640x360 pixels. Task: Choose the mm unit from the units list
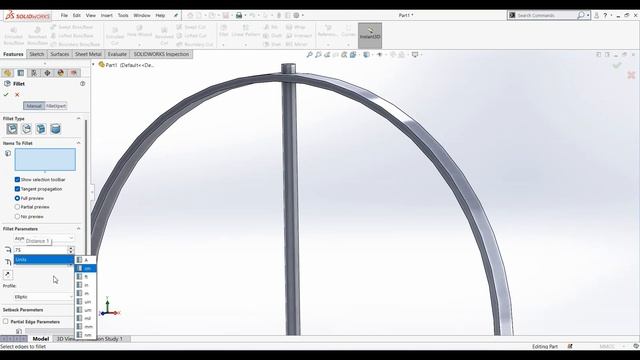click(x=86, y=327)
